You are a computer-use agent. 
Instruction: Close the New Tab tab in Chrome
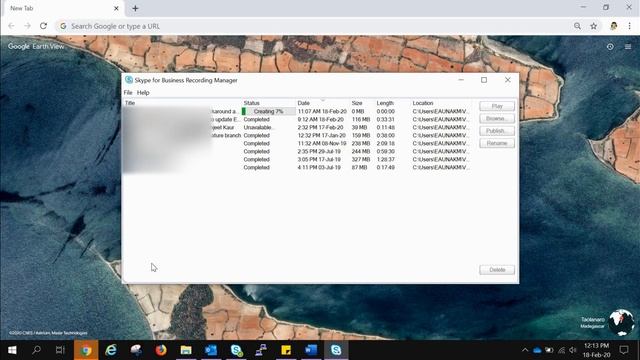pos(116,8)
